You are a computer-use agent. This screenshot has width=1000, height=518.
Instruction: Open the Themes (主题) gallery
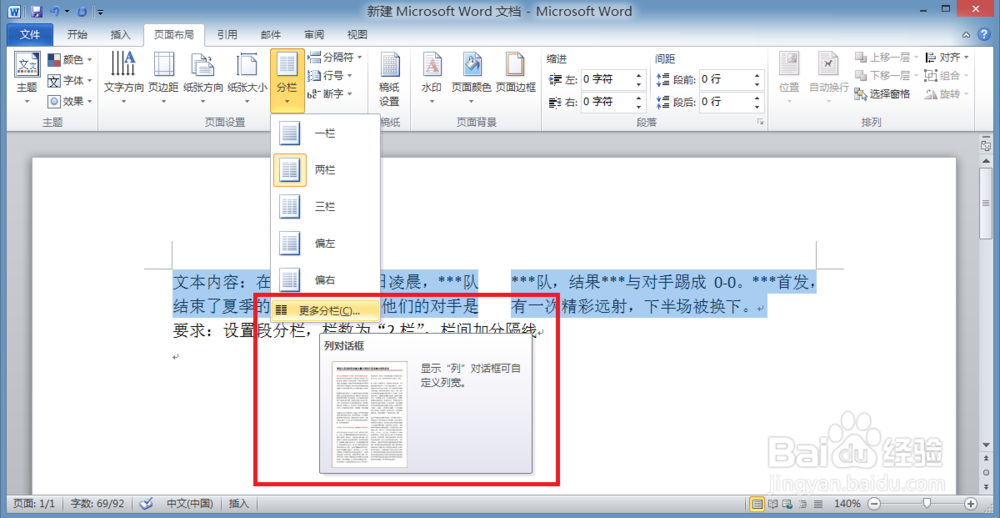pos(27,78)
